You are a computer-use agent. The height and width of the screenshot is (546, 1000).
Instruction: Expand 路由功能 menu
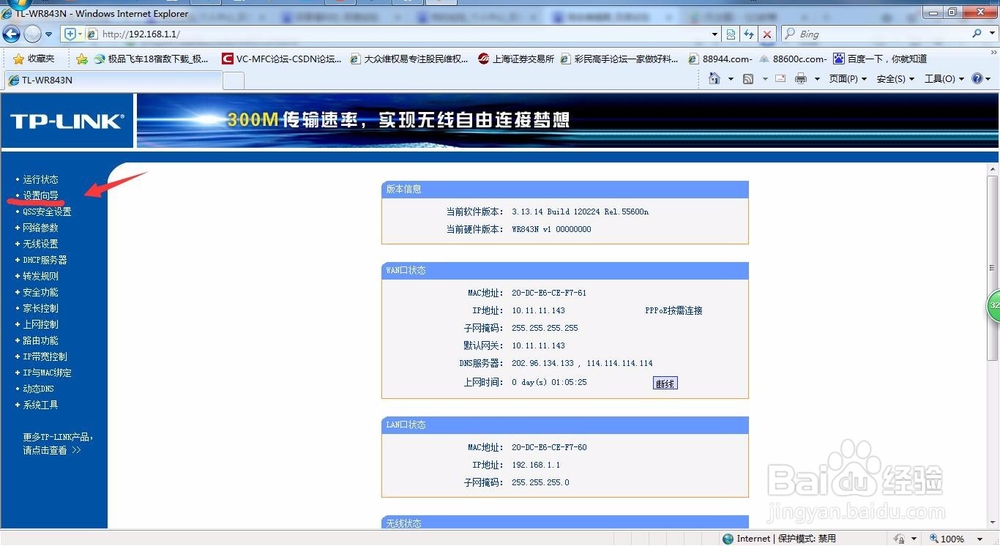(40, 341)
